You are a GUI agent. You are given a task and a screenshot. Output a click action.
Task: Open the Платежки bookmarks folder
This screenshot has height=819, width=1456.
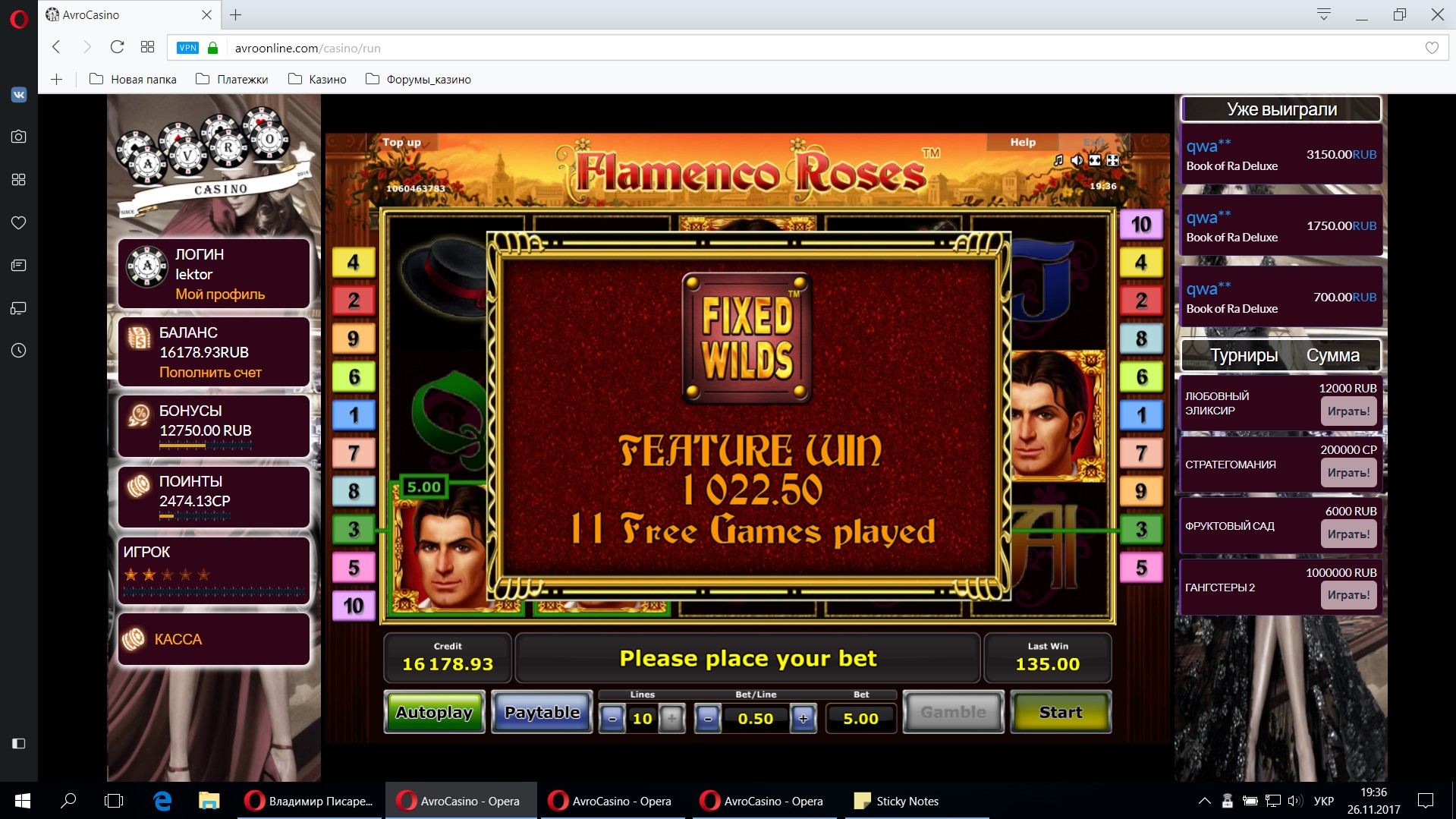tap(231, 79)
